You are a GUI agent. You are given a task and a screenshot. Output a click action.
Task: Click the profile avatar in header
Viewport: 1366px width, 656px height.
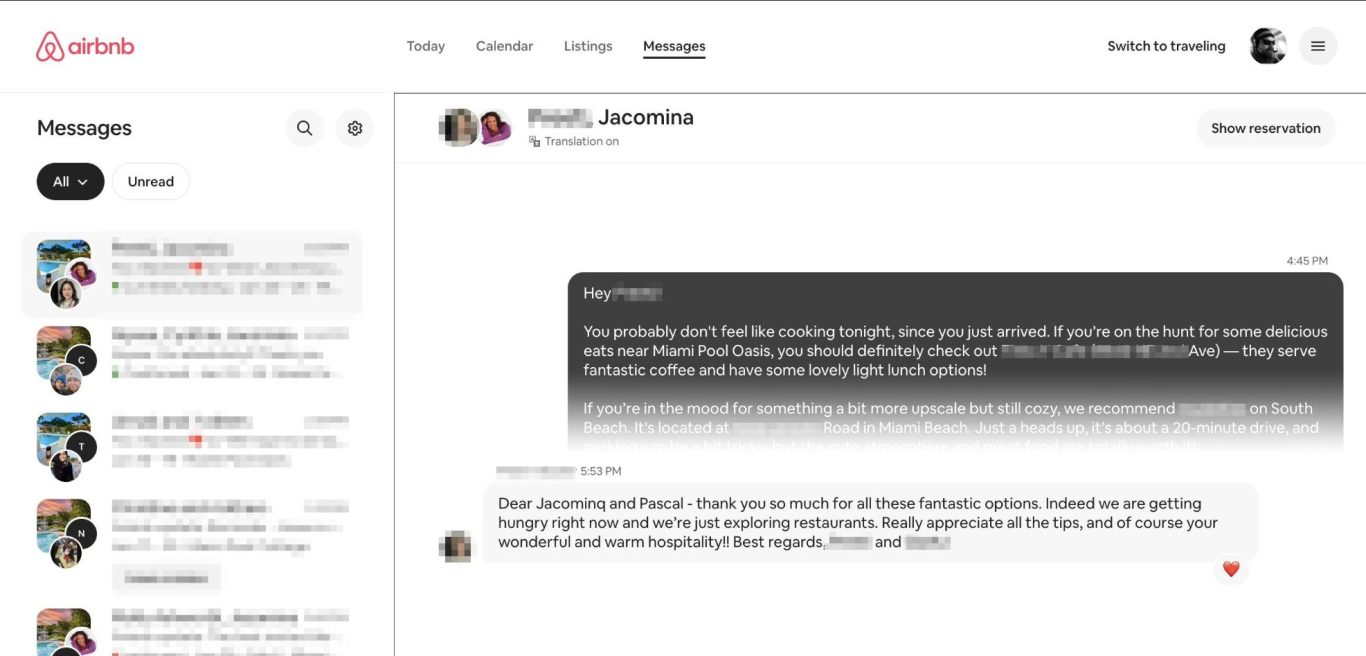[x=1268, y=46]
